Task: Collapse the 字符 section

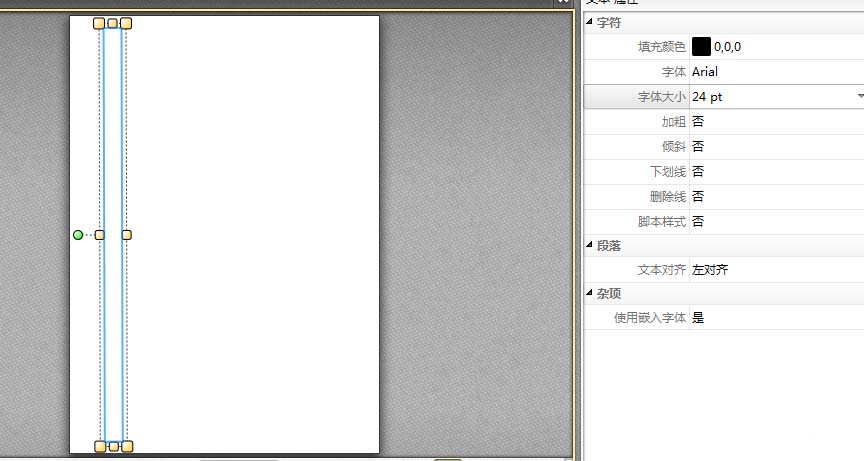Action: [x=590, y=22]
